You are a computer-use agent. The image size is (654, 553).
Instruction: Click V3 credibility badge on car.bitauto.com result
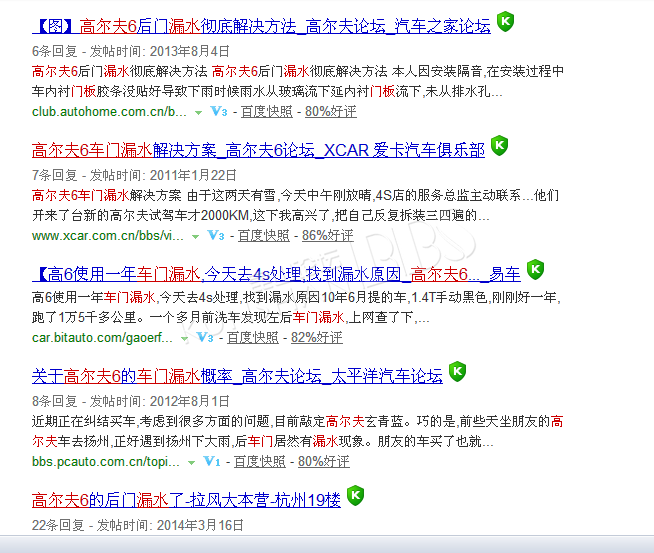tap(205, 337)
